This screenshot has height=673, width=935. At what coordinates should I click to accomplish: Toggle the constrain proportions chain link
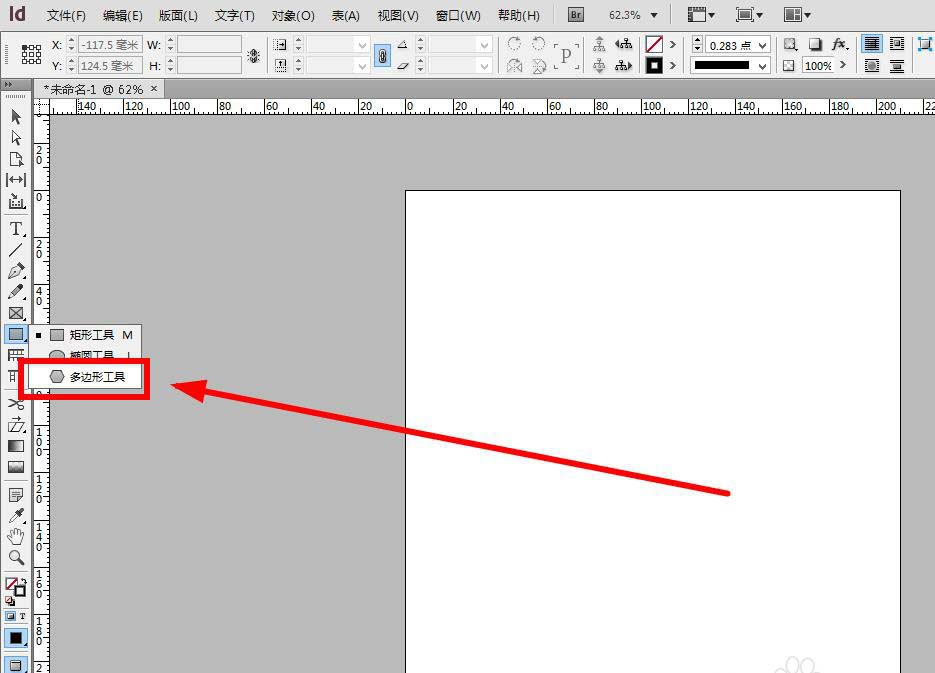click(382, 55)
